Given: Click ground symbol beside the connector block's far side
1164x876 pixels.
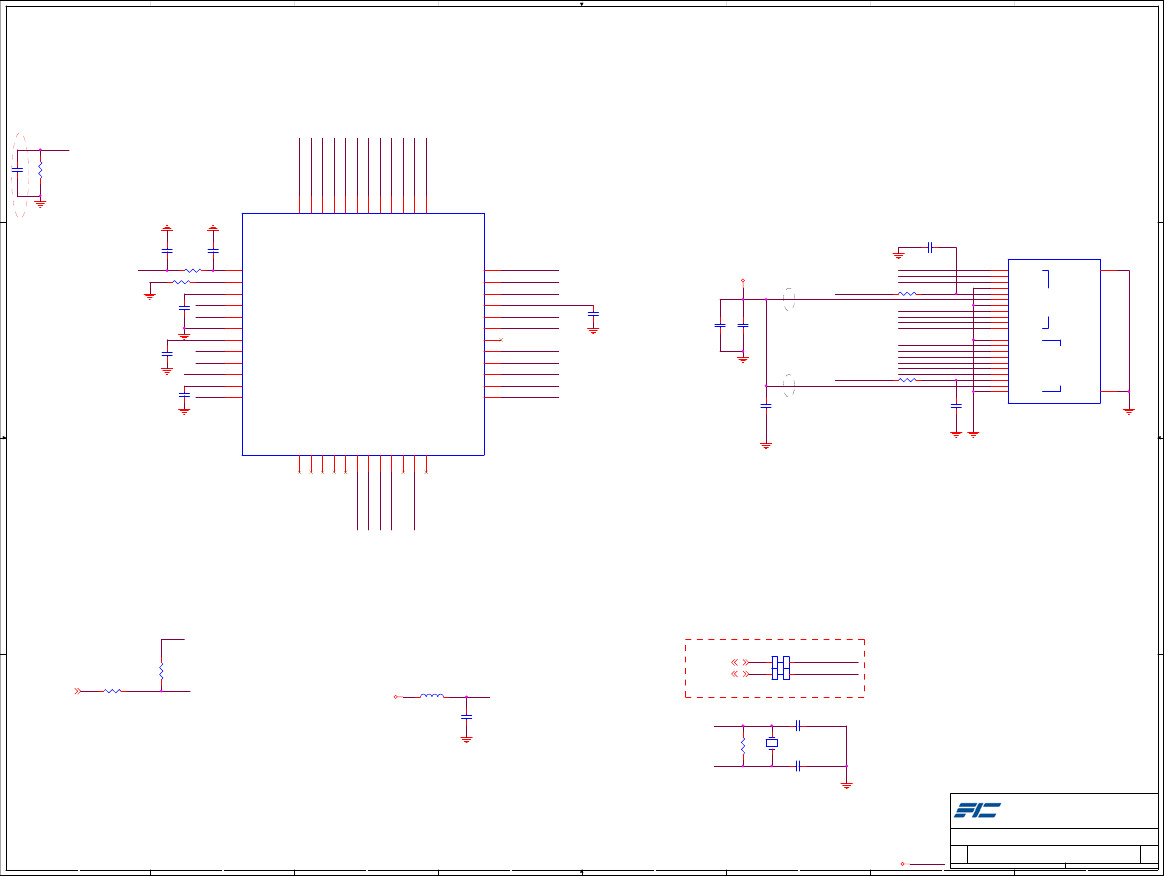Looking at the screenshot, I should point(1129,411).
